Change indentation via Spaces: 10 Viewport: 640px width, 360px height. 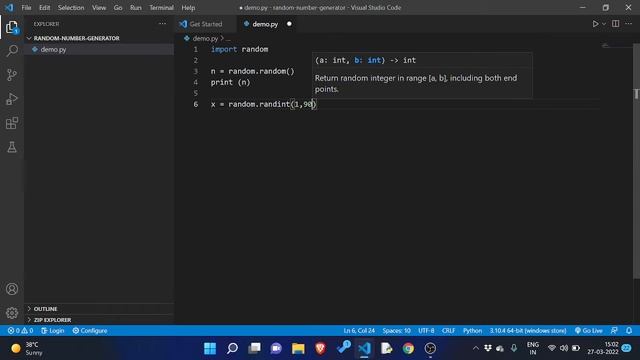click(396, 331)
